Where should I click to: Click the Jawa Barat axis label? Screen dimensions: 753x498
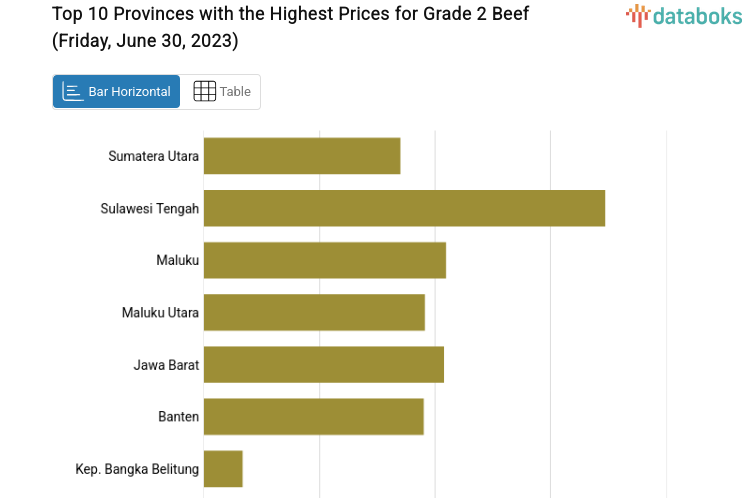click(166, 364)
